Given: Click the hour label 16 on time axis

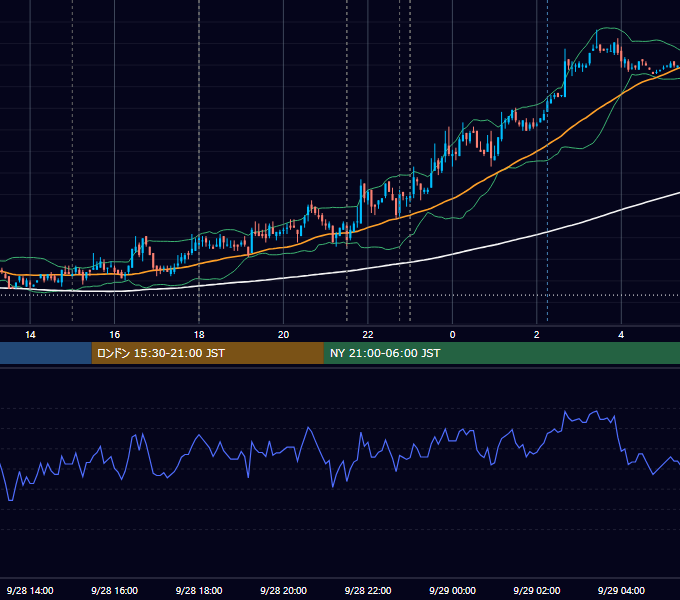Looking at the screenshot, I should [x=114, y=335].
